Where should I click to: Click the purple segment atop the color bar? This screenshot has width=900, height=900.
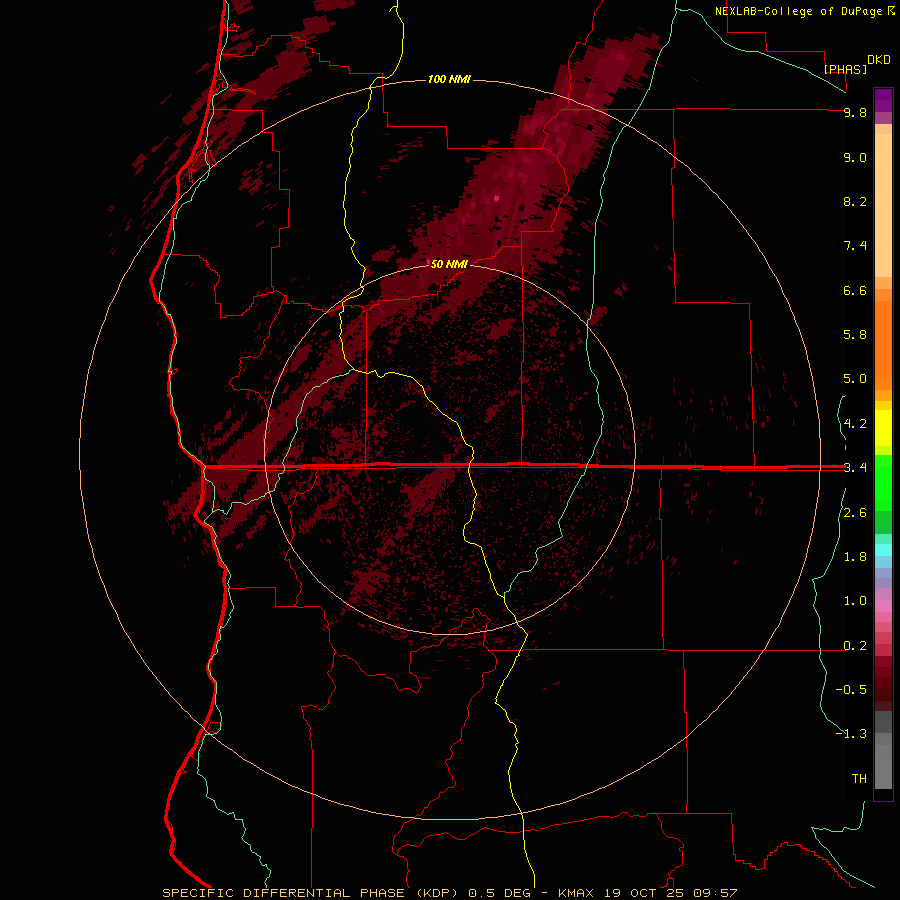[883, 100]
